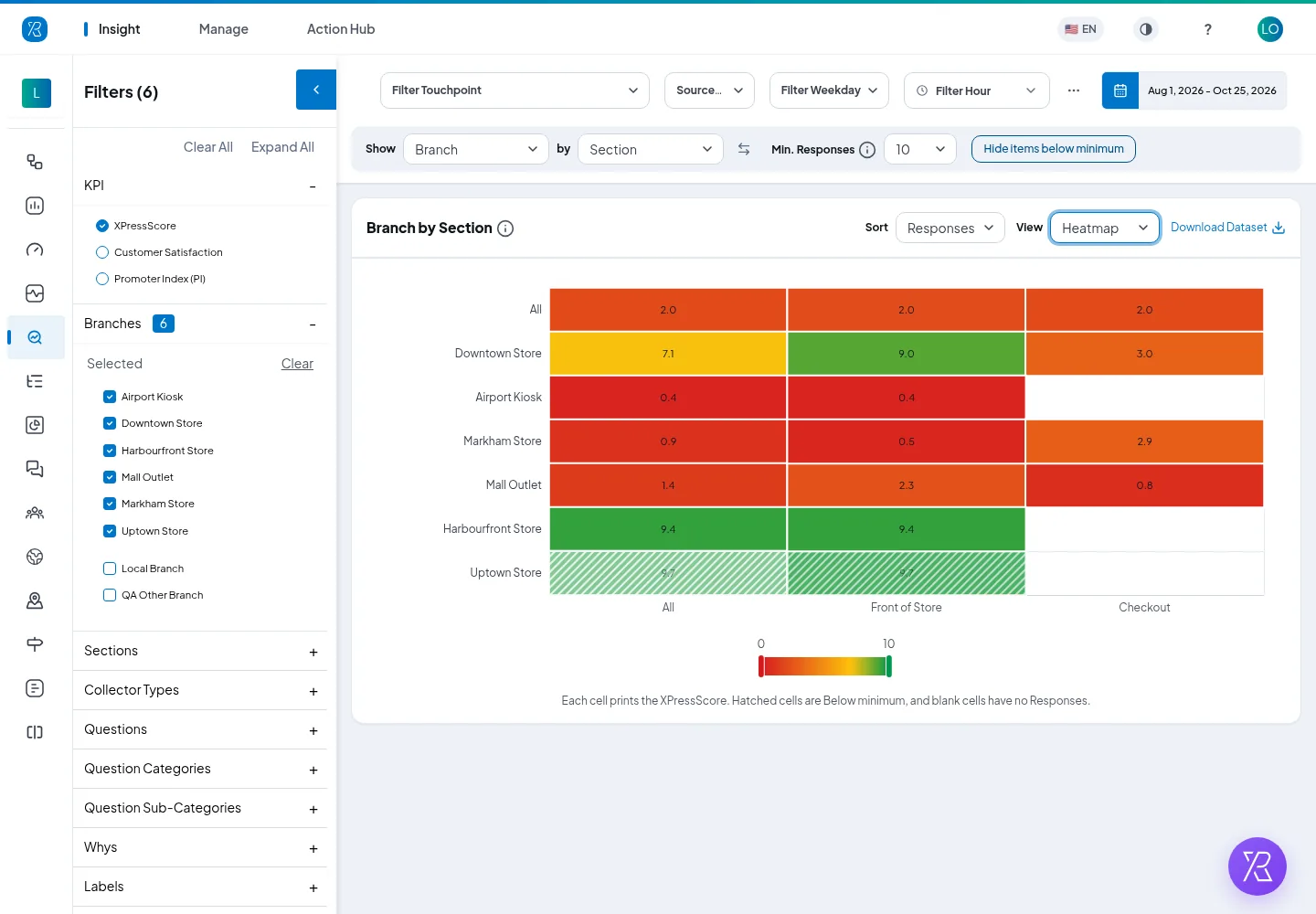Open the Filter Touchpoint dropdown
Viewport: 1316px width, 914px height.
coord(515,90)
